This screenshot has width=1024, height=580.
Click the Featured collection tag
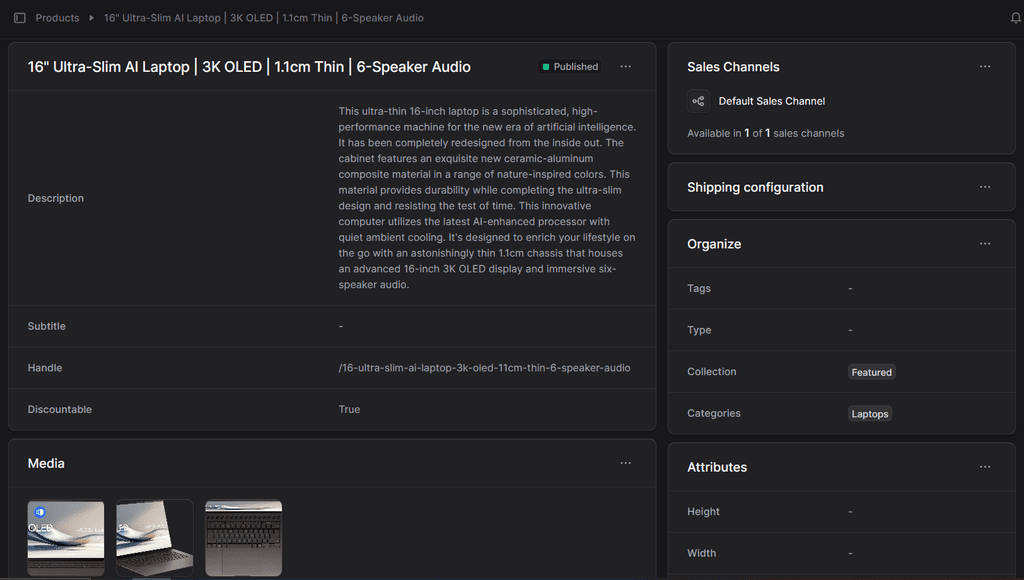[x=871, y=372]
